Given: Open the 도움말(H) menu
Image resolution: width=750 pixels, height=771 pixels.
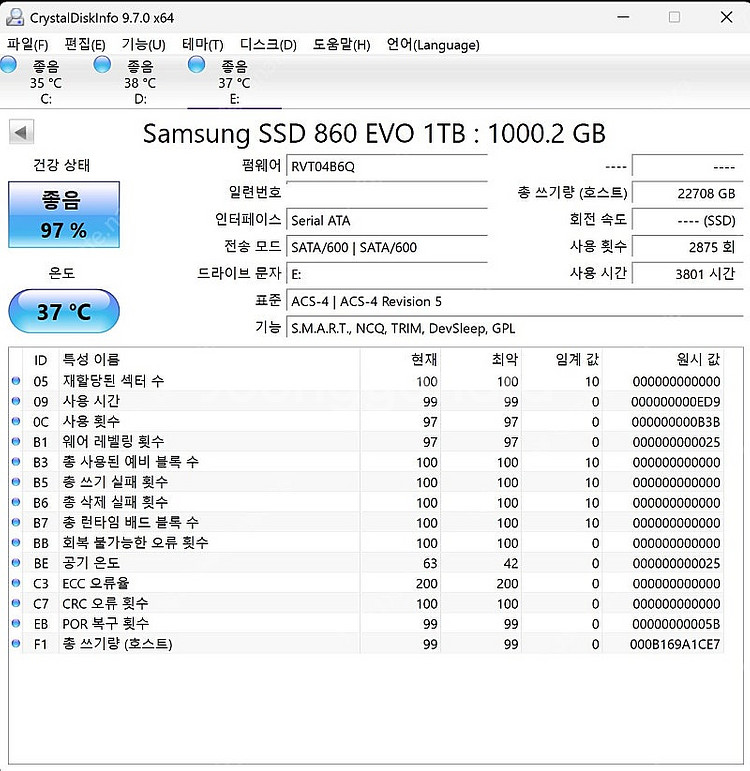Looking at the screenshot, I should click(x=341, y=45).
